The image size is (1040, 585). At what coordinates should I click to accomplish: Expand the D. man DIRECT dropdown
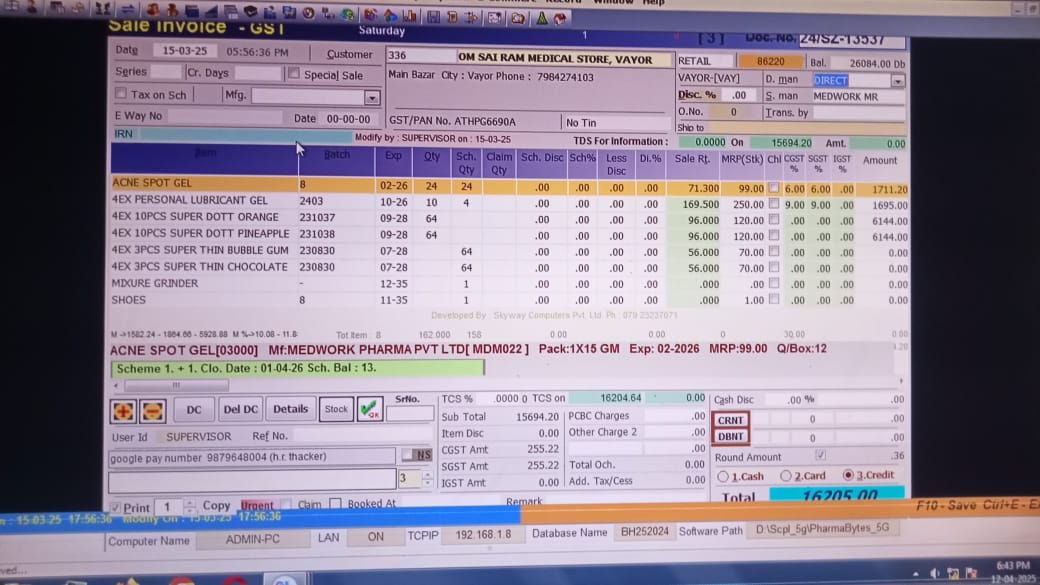coord(897,80)
